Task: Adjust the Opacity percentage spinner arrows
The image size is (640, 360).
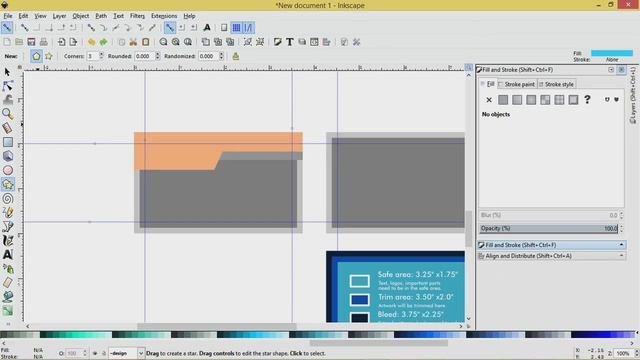Action: [622, 229]
